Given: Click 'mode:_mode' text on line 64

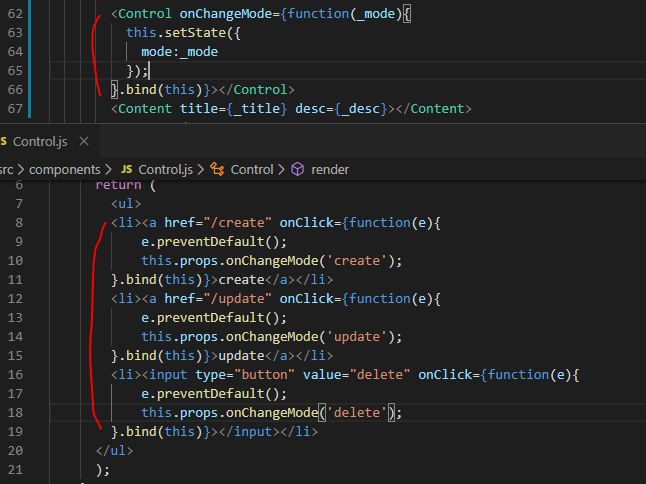Looking at the screenshot, I should pos(179,51).
